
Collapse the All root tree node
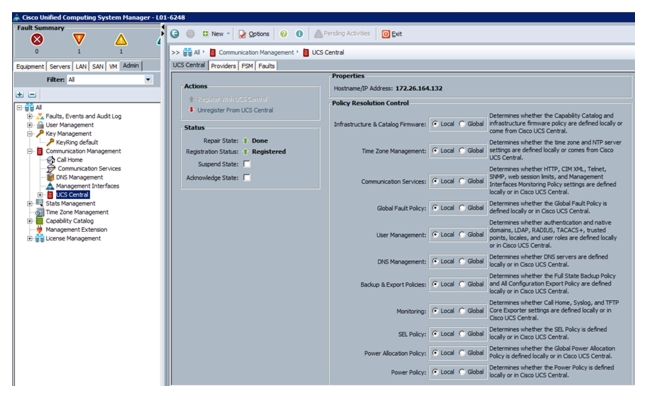click(x=19, y=108)
